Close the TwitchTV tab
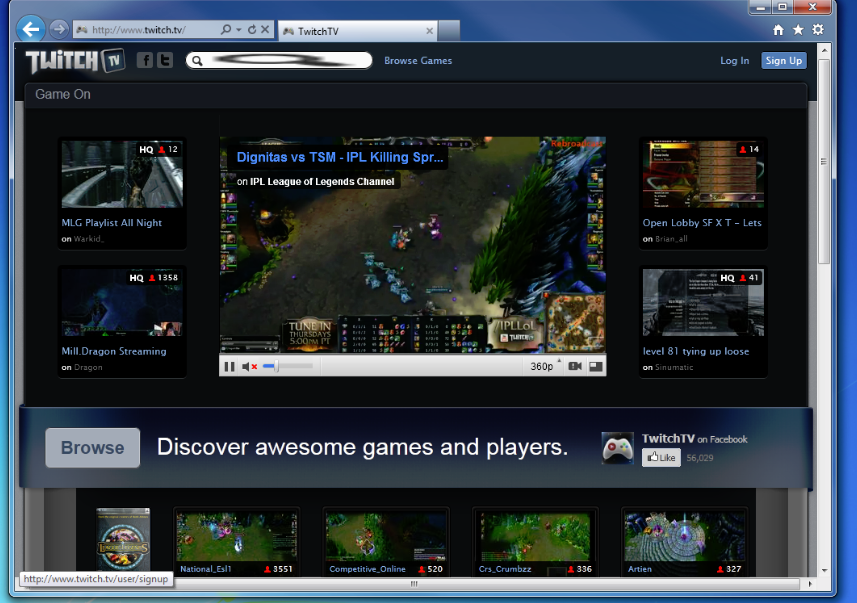Screen dimensions: 857x603 (430, 31)
